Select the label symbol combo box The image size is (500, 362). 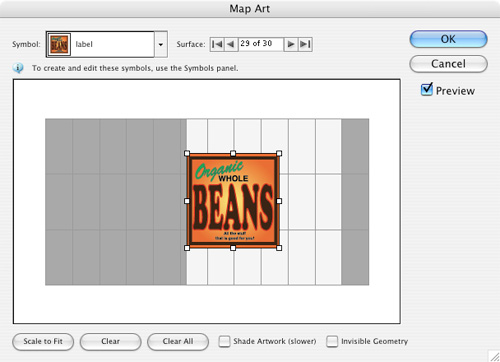click(107, 44)
